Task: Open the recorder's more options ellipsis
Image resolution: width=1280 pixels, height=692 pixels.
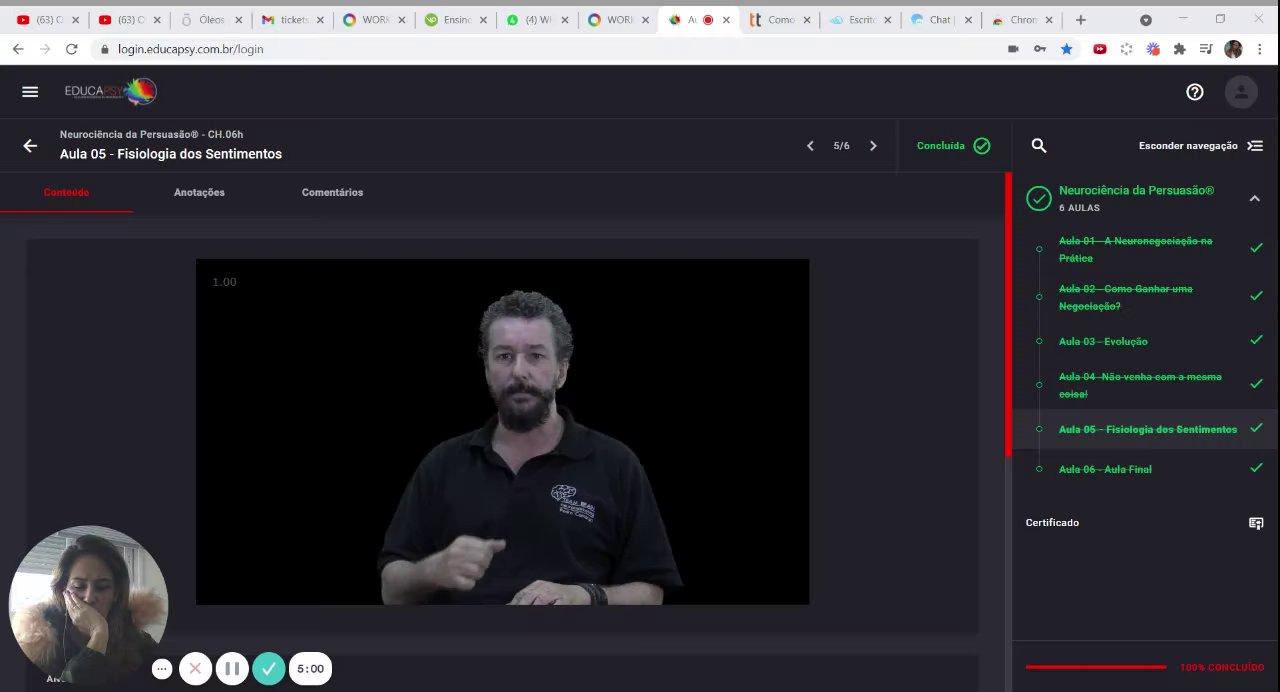Action: click(162, 669)
